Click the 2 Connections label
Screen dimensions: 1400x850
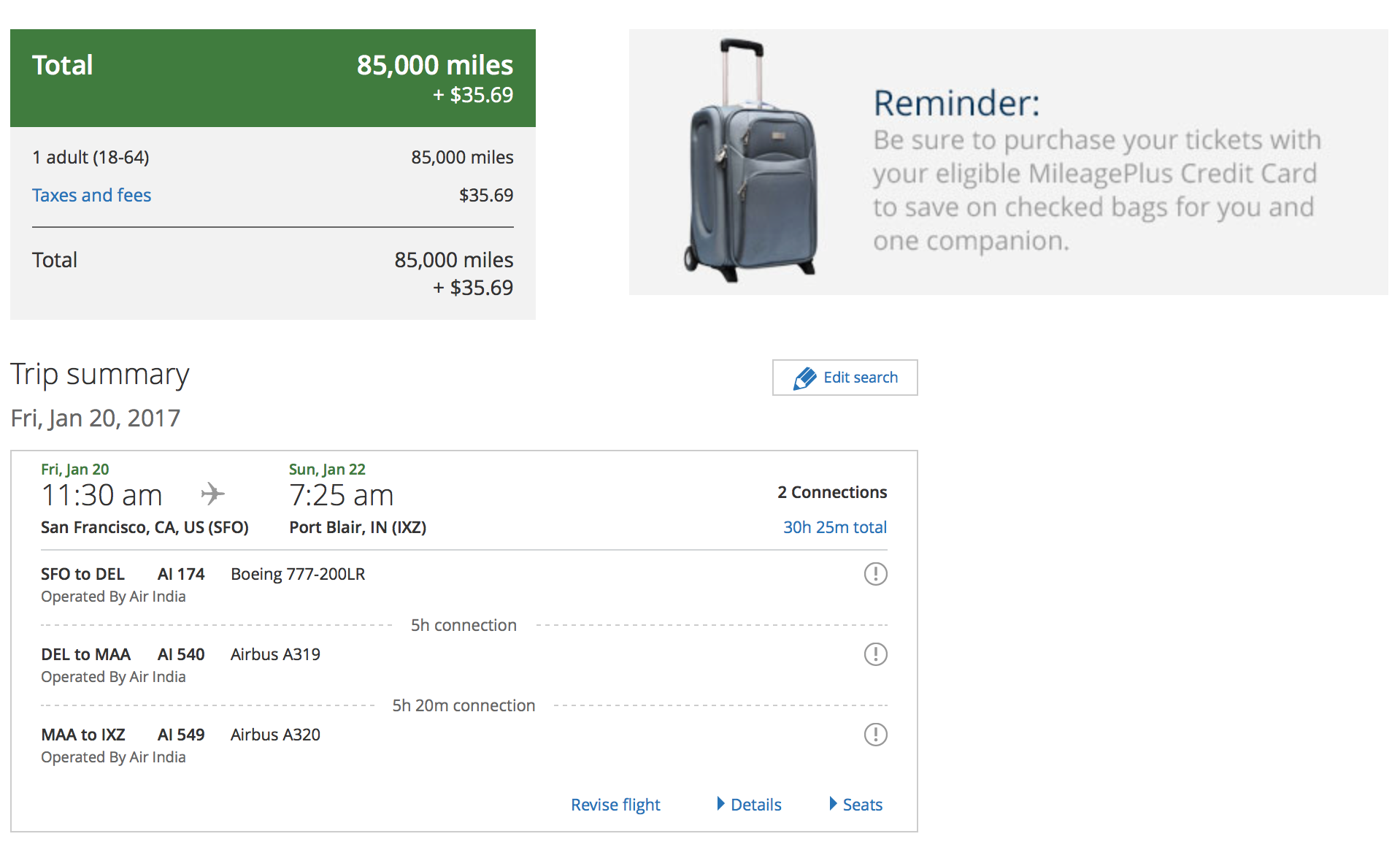click(x=832, y=492)
